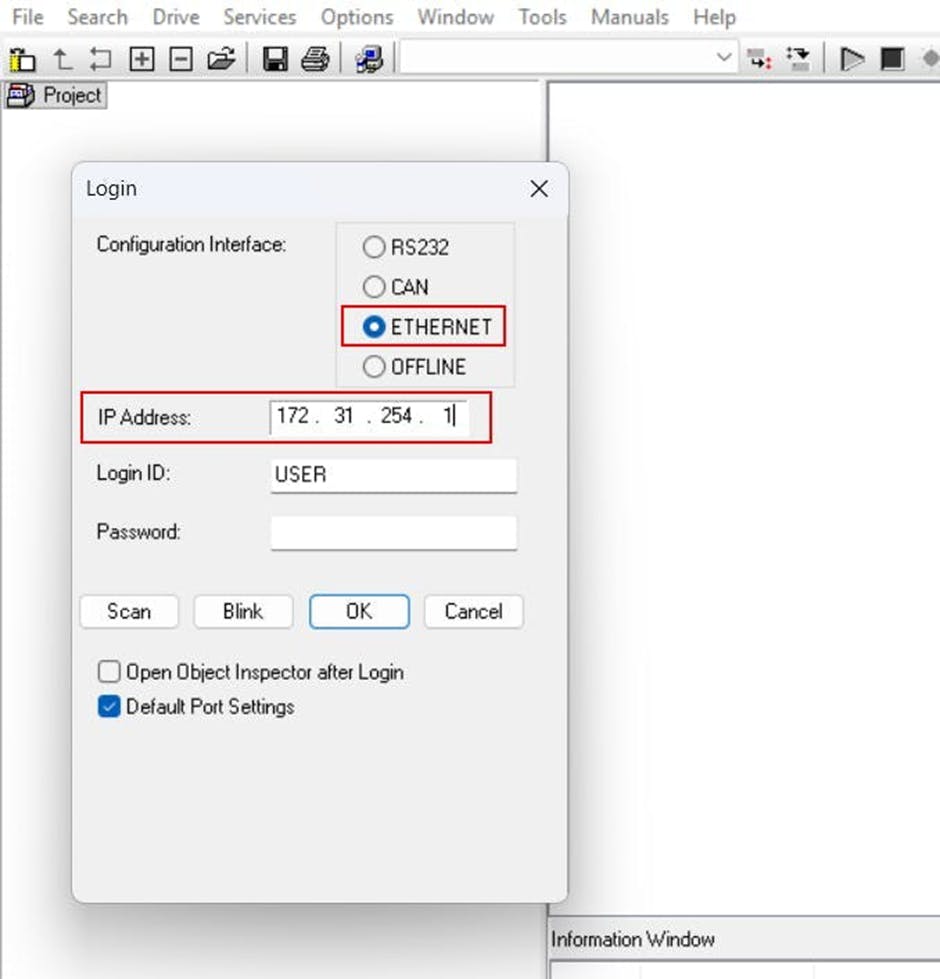Choose OFFLINE configuration interface
Viewport: 940px width, 979px height.
(x=374, y=367)
